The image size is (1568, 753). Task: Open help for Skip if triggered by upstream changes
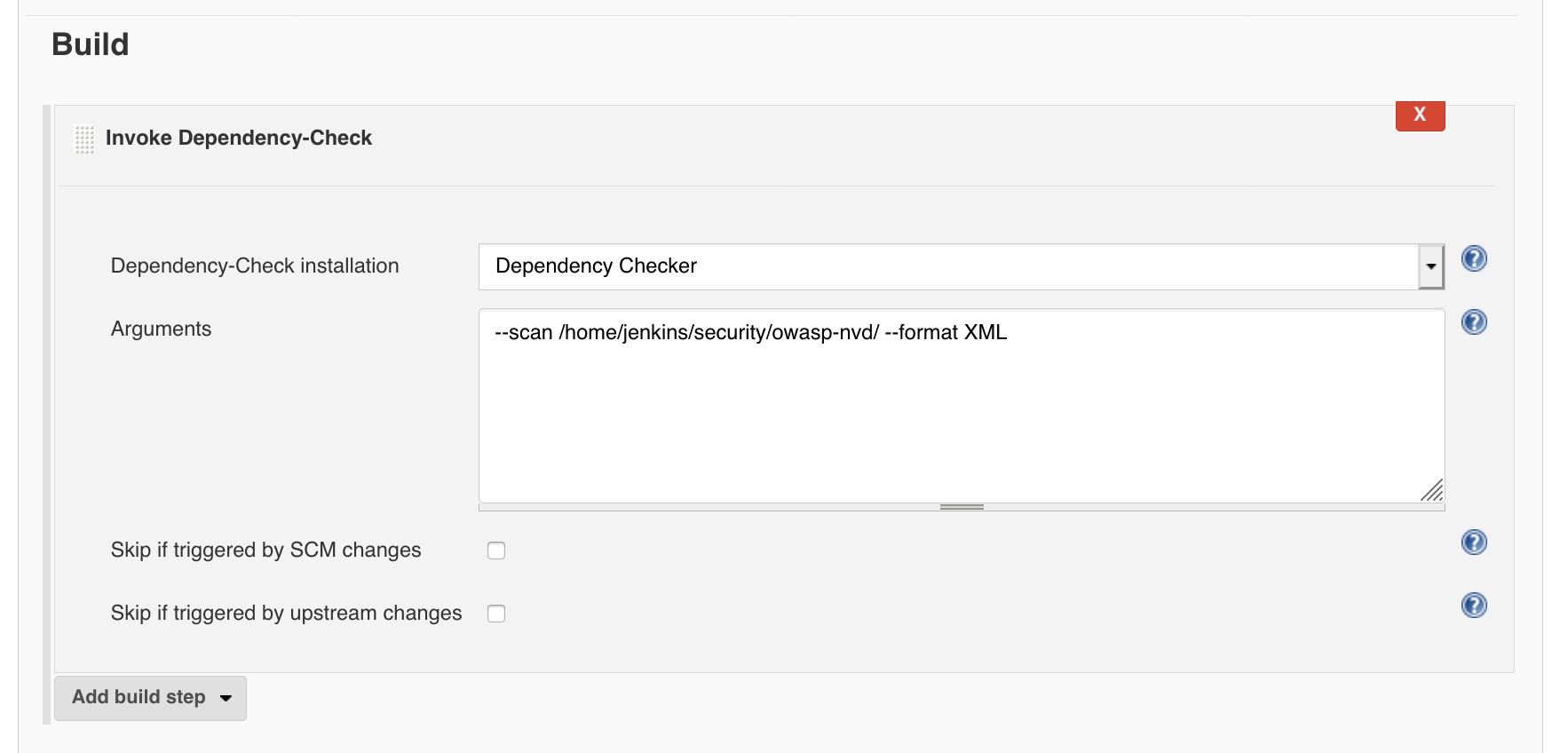coord(1473,606)
